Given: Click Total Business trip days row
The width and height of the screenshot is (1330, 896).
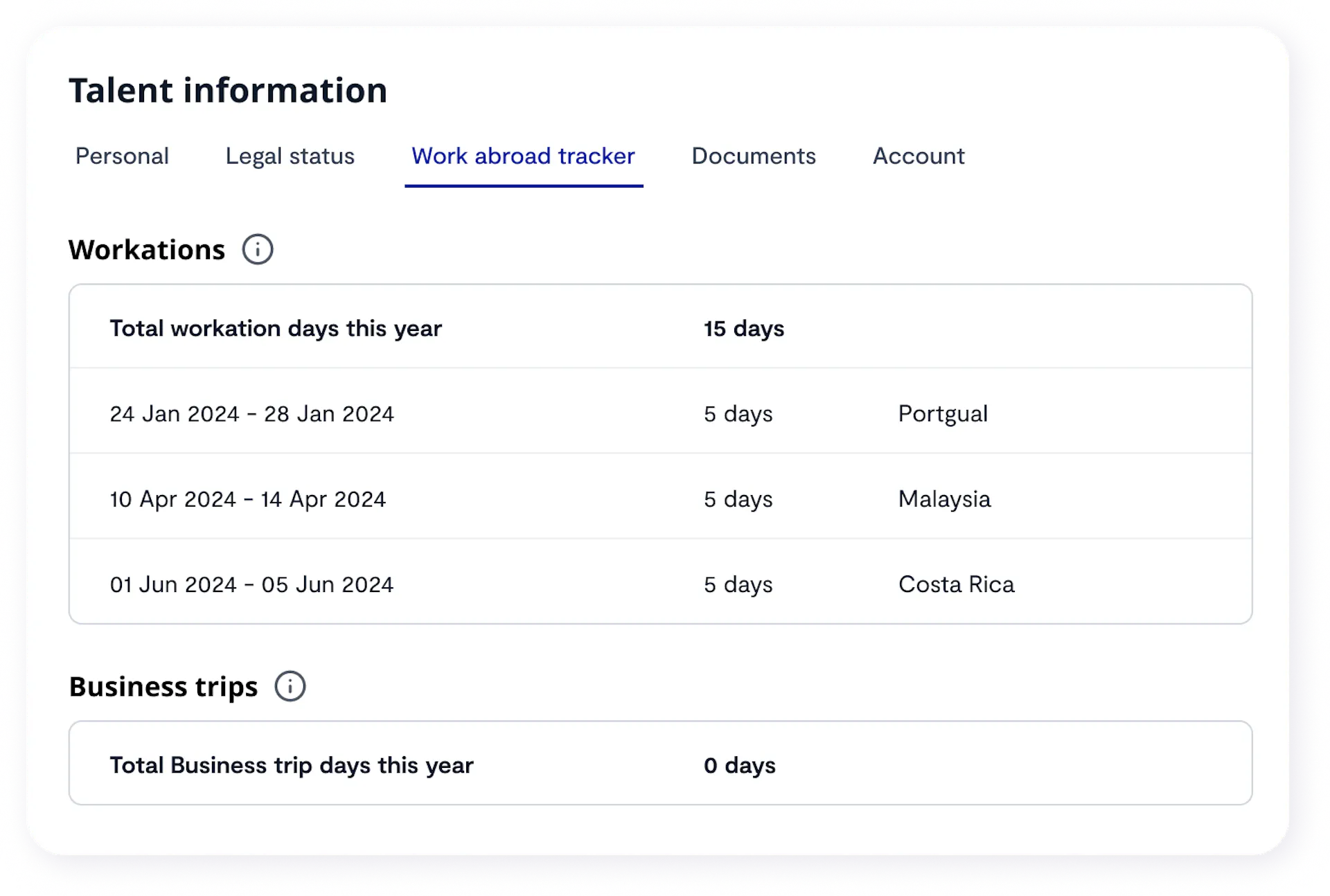Looking at the screenshot, I should click(x=292, y=765).
